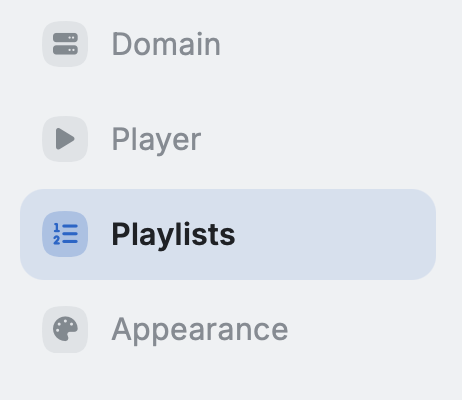
Task: Click the gray Player label text
Action: click(x=156, y=140)
